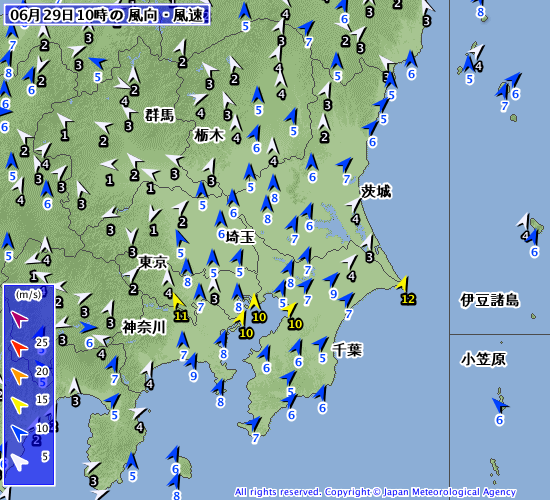Select the 栃木 prefecture label
550x500 pixels.
point(209,135)
